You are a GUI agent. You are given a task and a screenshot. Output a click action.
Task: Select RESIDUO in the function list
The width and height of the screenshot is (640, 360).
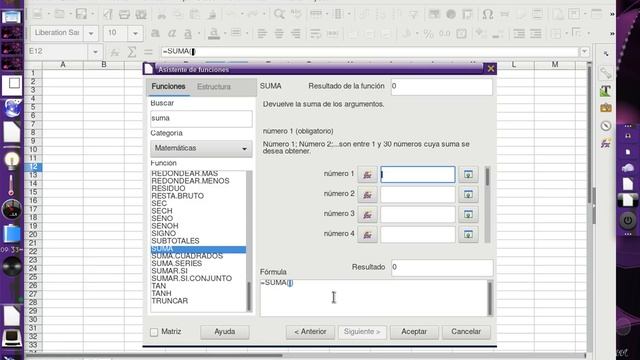click(168, 189)
